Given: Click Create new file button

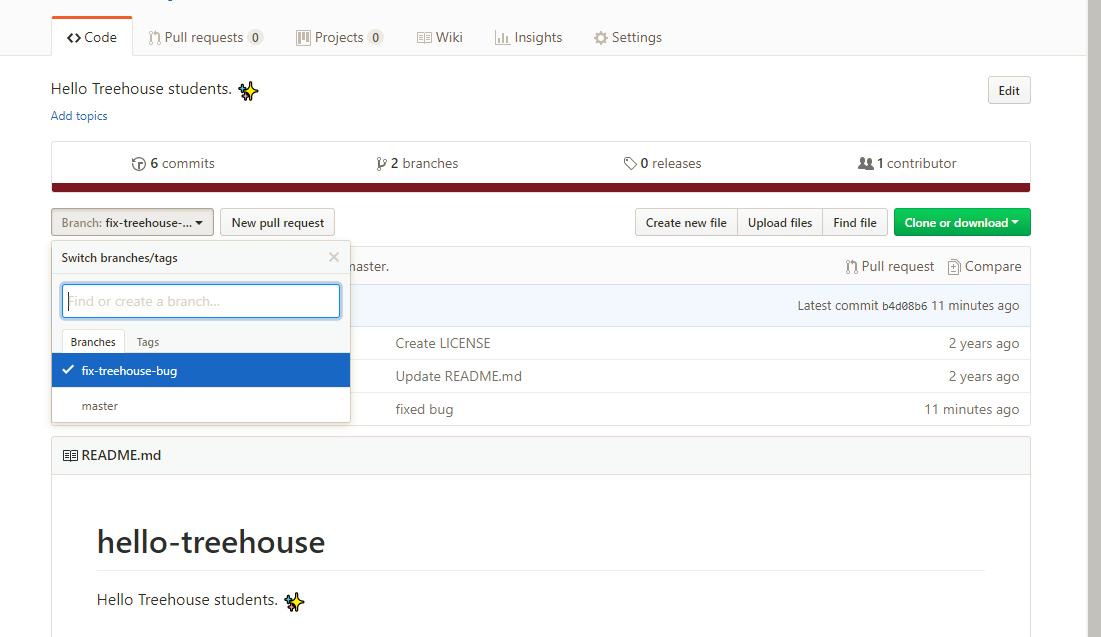Looking at the screenshot, I should [686, 223].
